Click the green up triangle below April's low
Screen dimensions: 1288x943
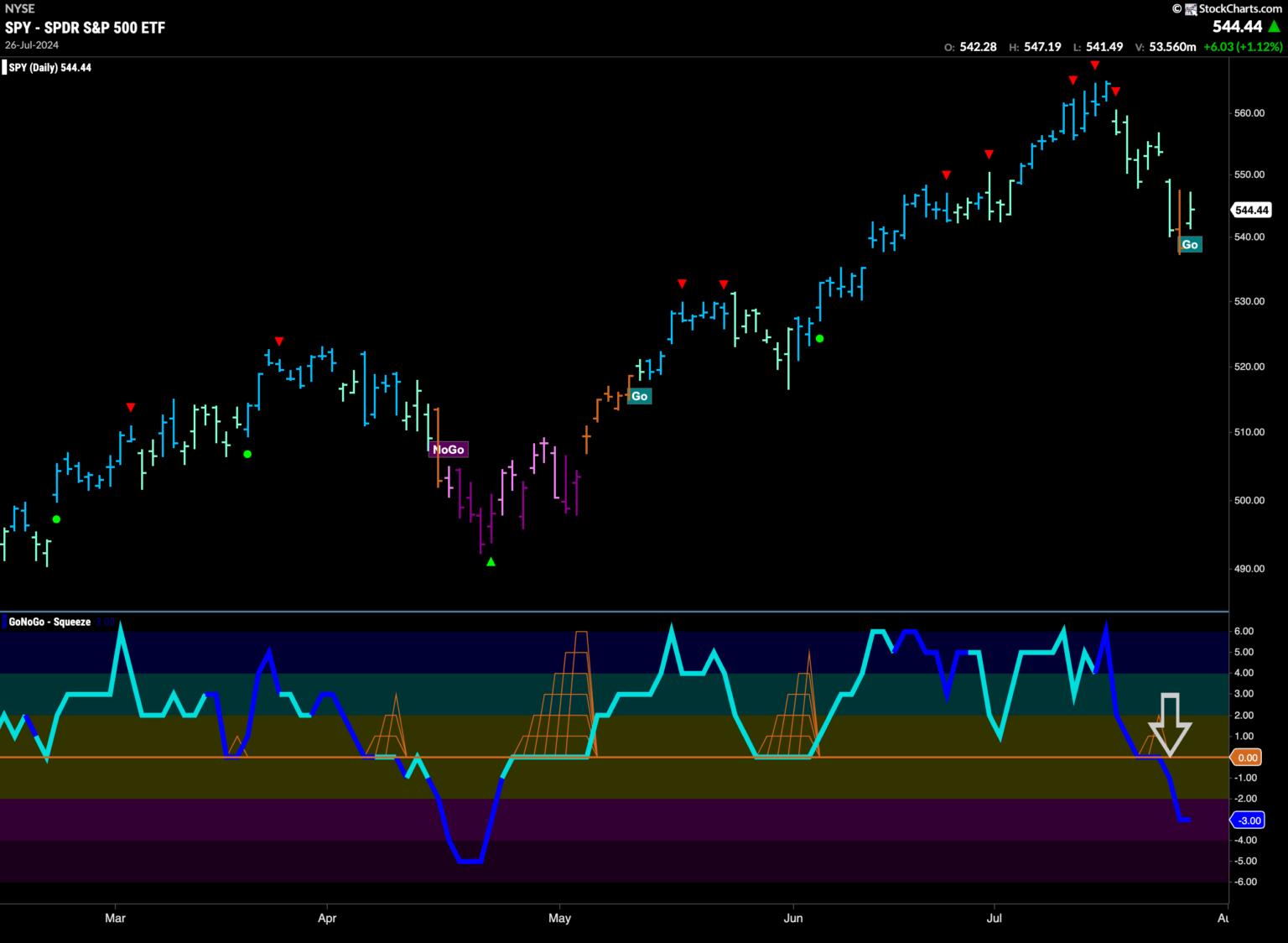[x=491, y=562]
